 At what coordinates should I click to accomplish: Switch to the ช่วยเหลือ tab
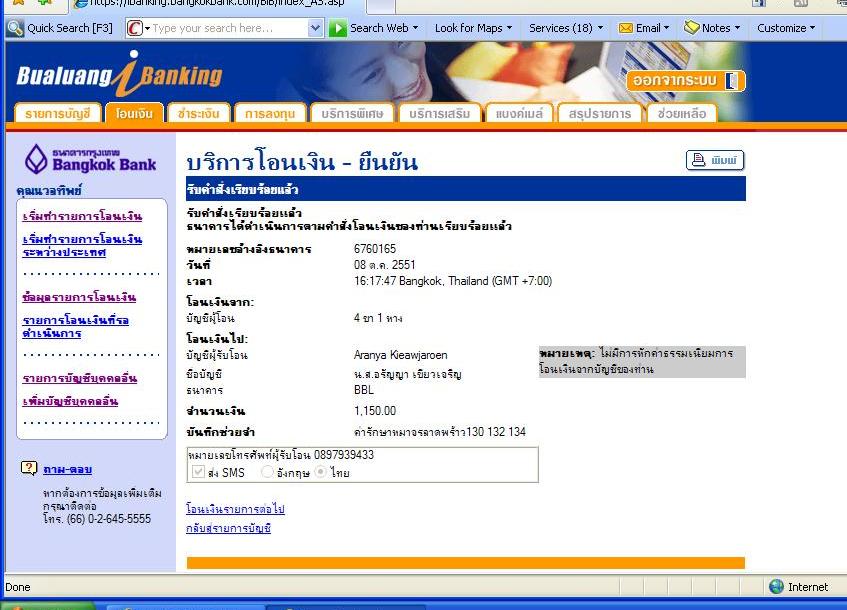682,113
